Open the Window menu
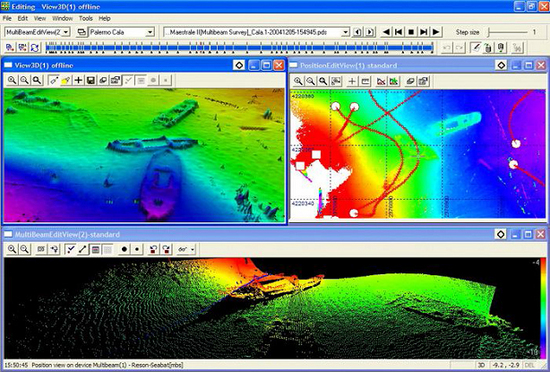Screen dimensions: 550x372 coord(62,18)
